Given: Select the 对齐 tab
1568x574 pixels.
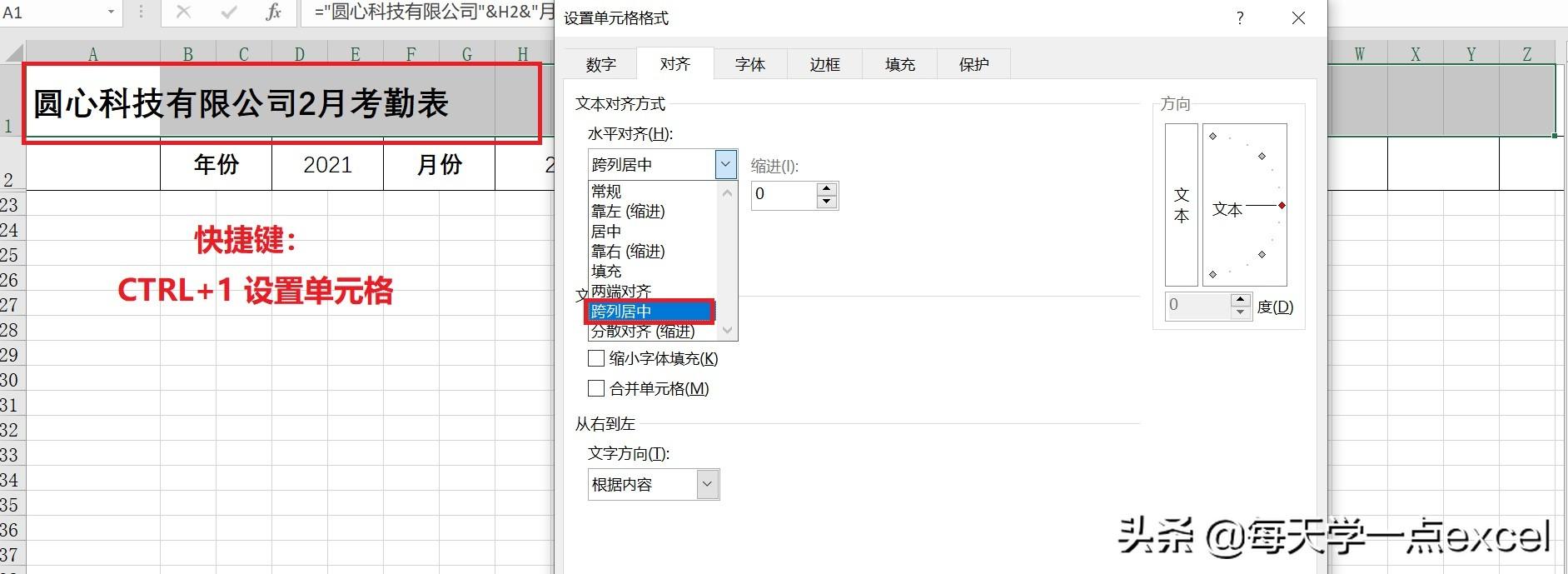Looking at the screenshot, I should 674,63.
